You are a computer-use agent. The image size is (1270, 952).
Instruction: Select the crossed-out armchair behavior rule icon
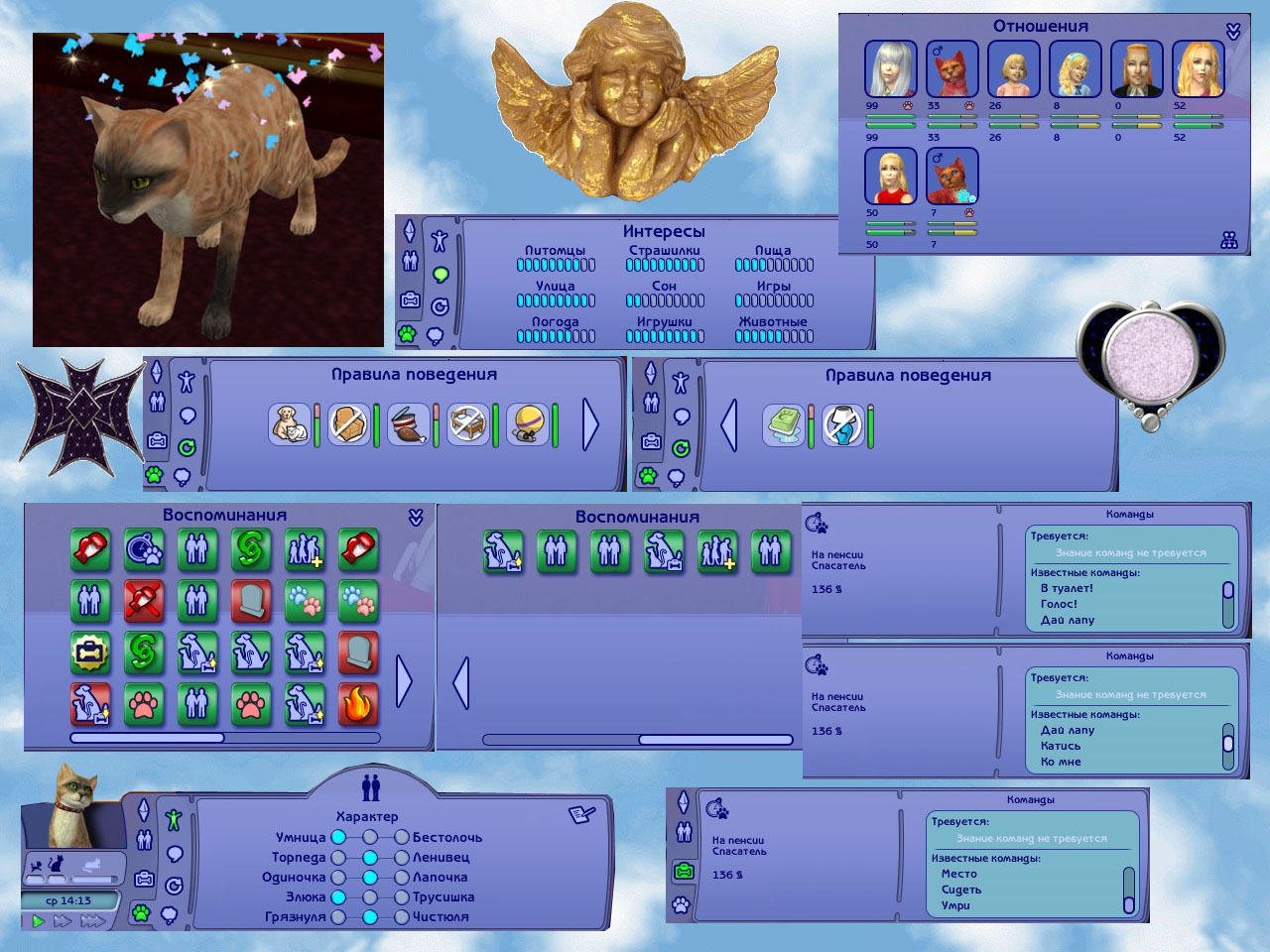[348, 424]
